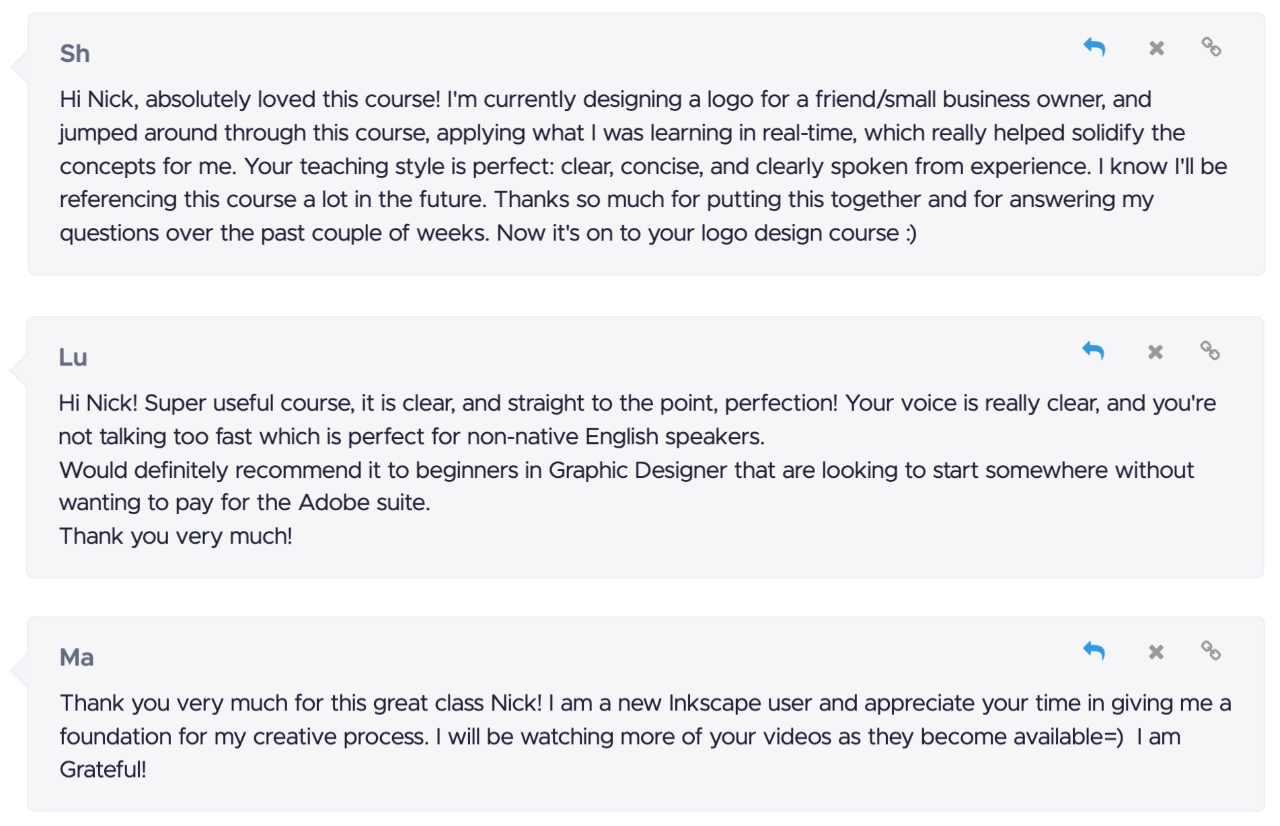The height and width of the screenshot is (826, 1280).
Task: Click the speech pointer notch beside Sh
Action: pyautogui.click(x=18, y=67)
